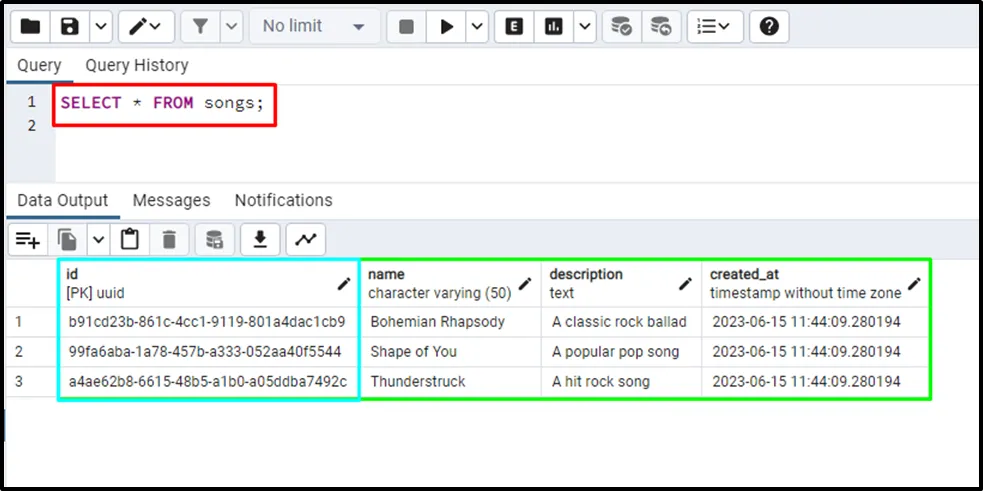Open the copy options dropdown arrow
Image resolution: width=983 pixels, height=491 pixels.
(98, 239)
